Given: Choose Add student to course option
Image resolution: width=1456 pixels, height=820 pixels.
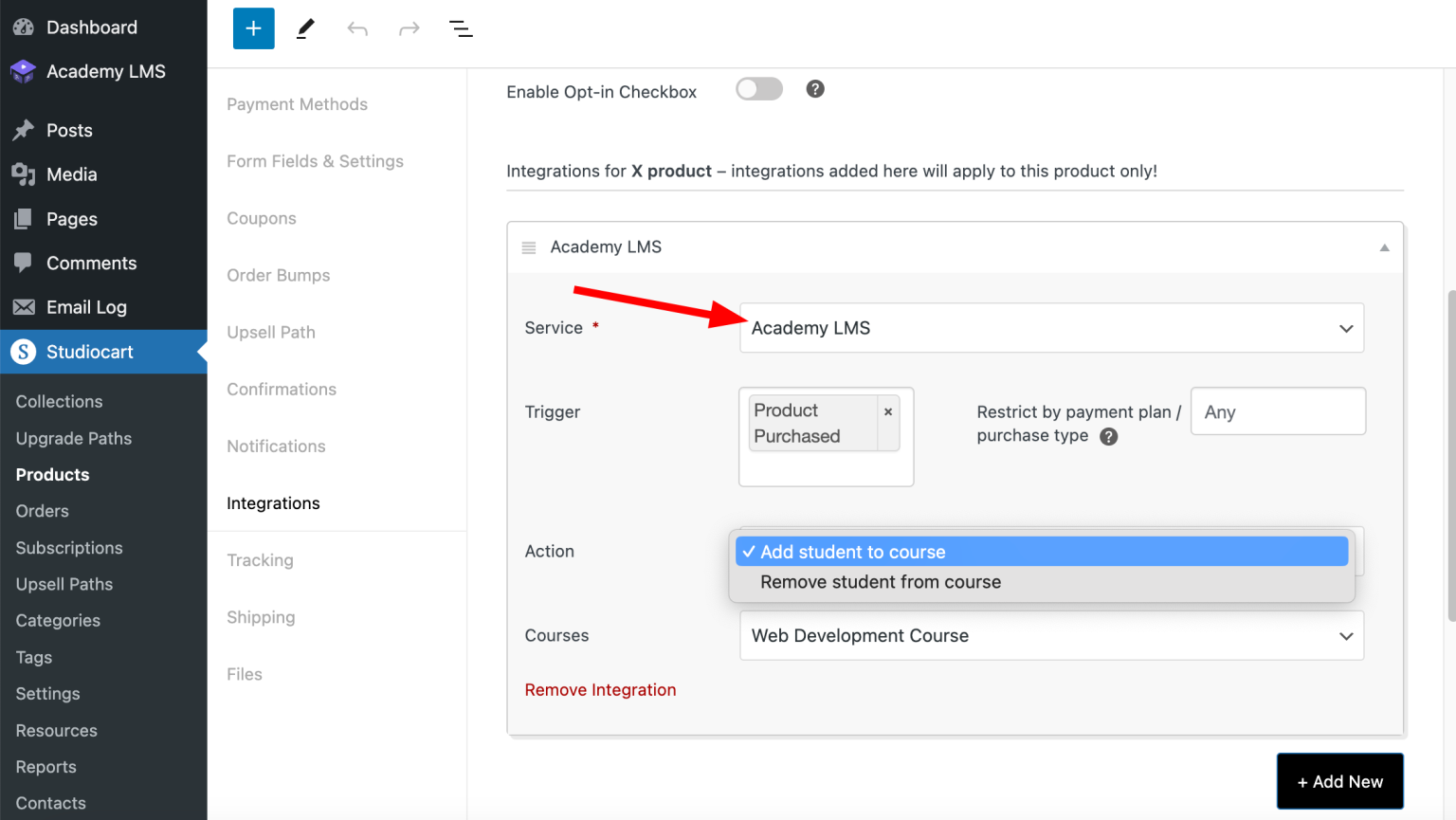Looking at the screenshot, I should (1042, 552).
